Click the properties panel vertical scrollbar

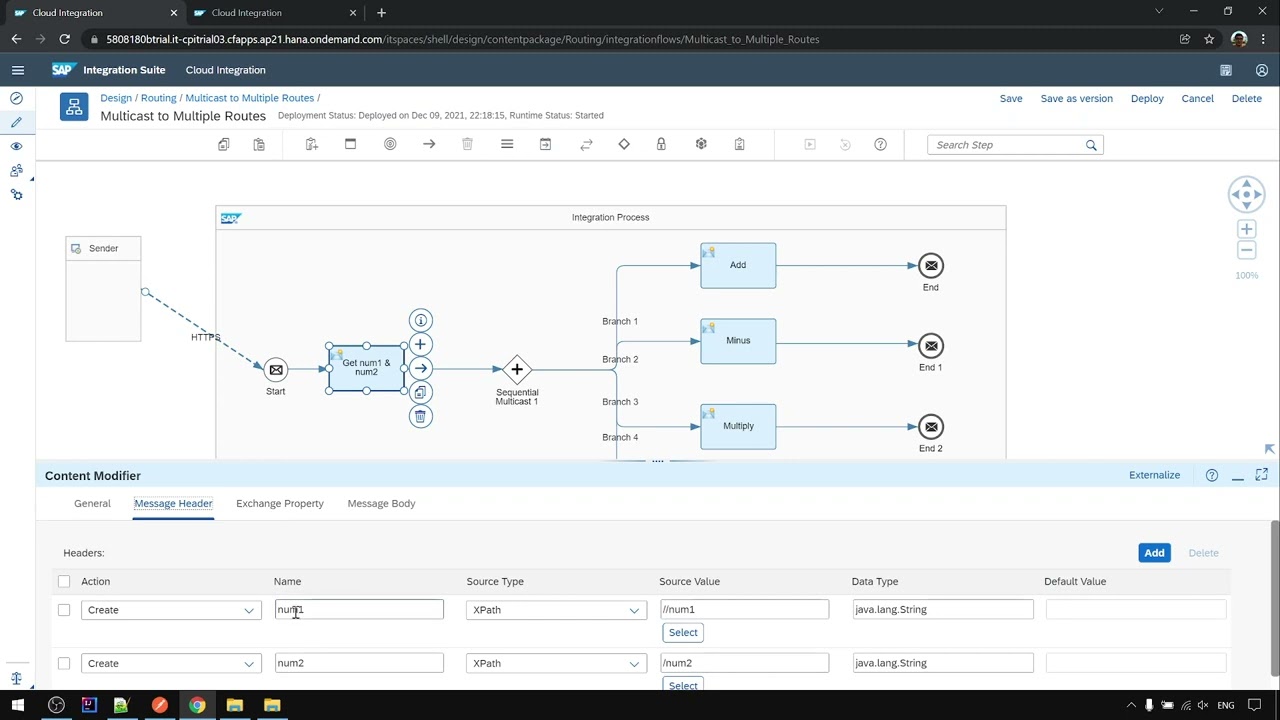tap(1274, 597)
